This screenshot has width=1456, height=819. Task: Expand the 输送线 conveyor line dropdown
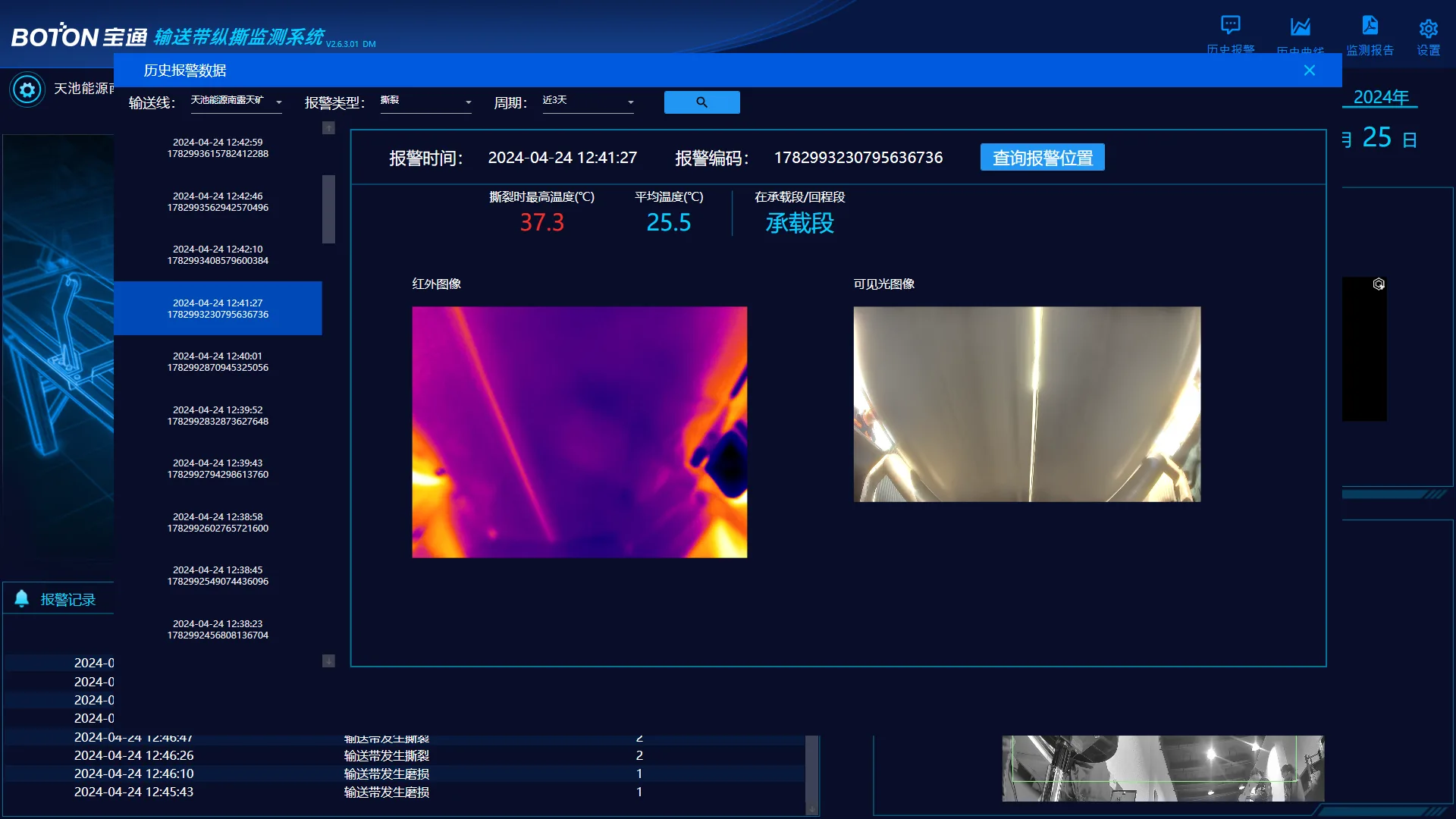(x=236, y=102)
